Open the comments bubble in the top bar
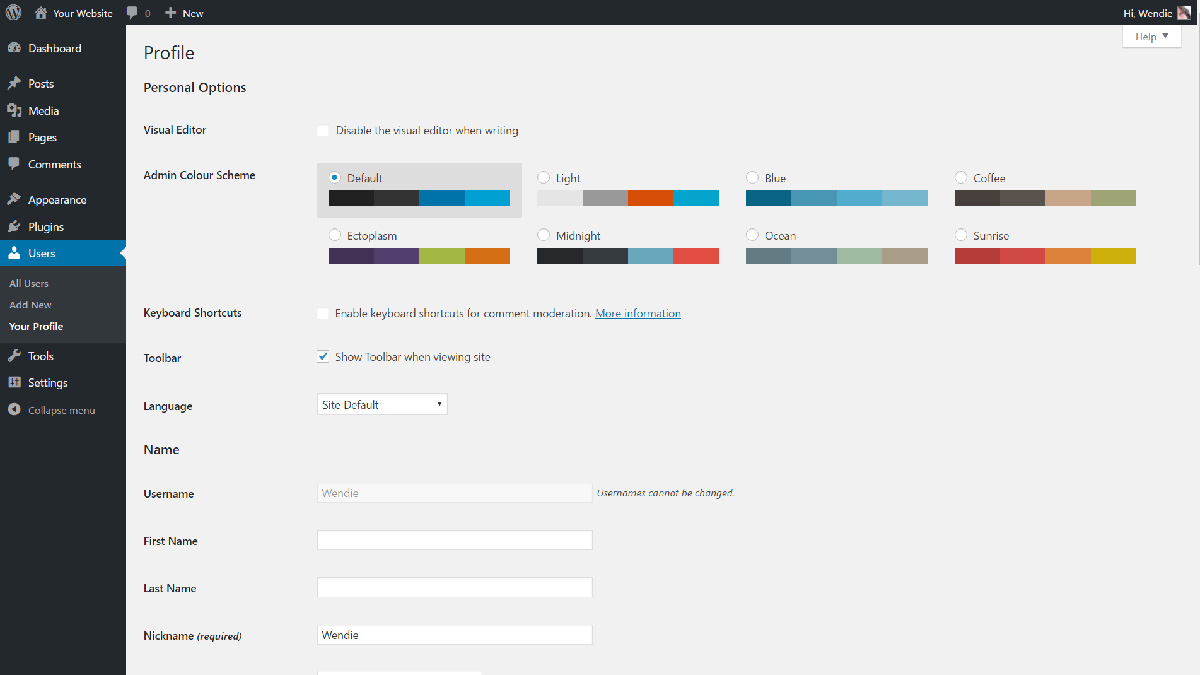 click(130, 13)
